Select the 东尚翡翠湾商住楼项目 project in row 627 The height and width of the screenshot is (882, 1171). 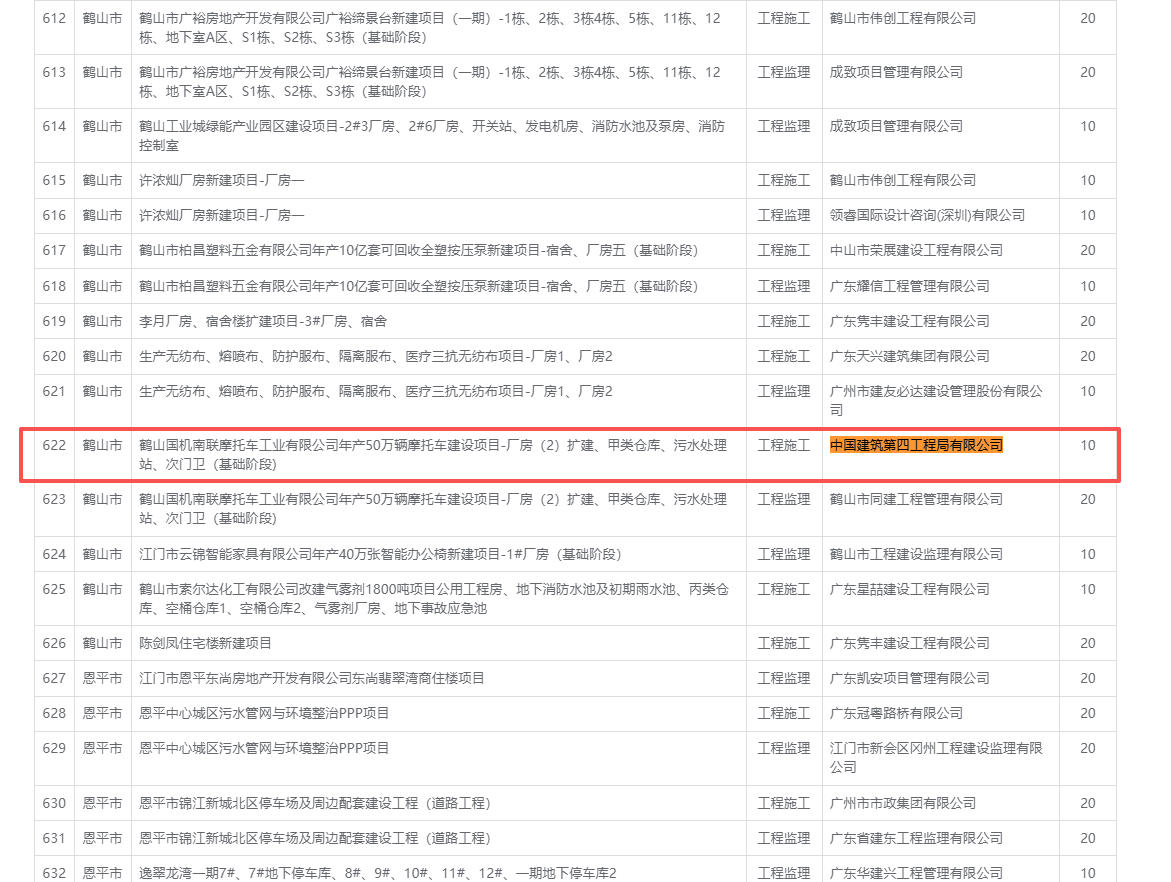pos(311,678)
